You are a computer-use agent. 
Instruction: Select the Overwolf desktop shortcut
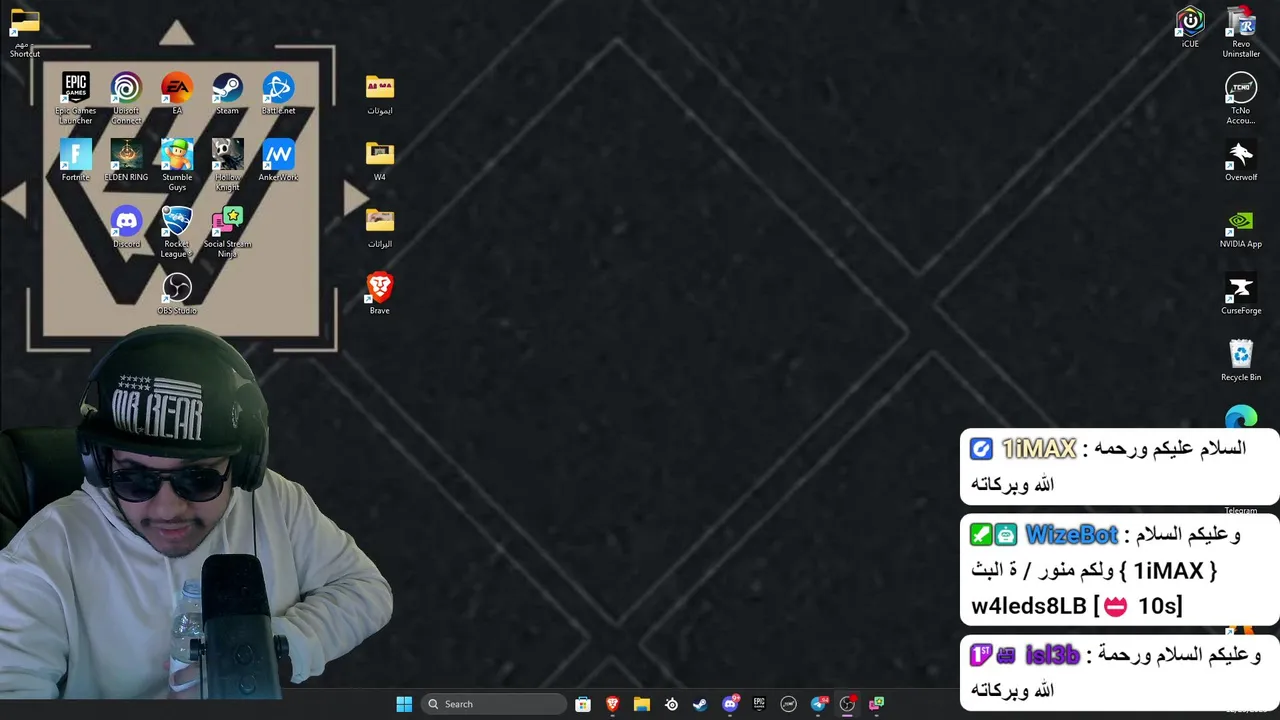(x=1241, y=160)
